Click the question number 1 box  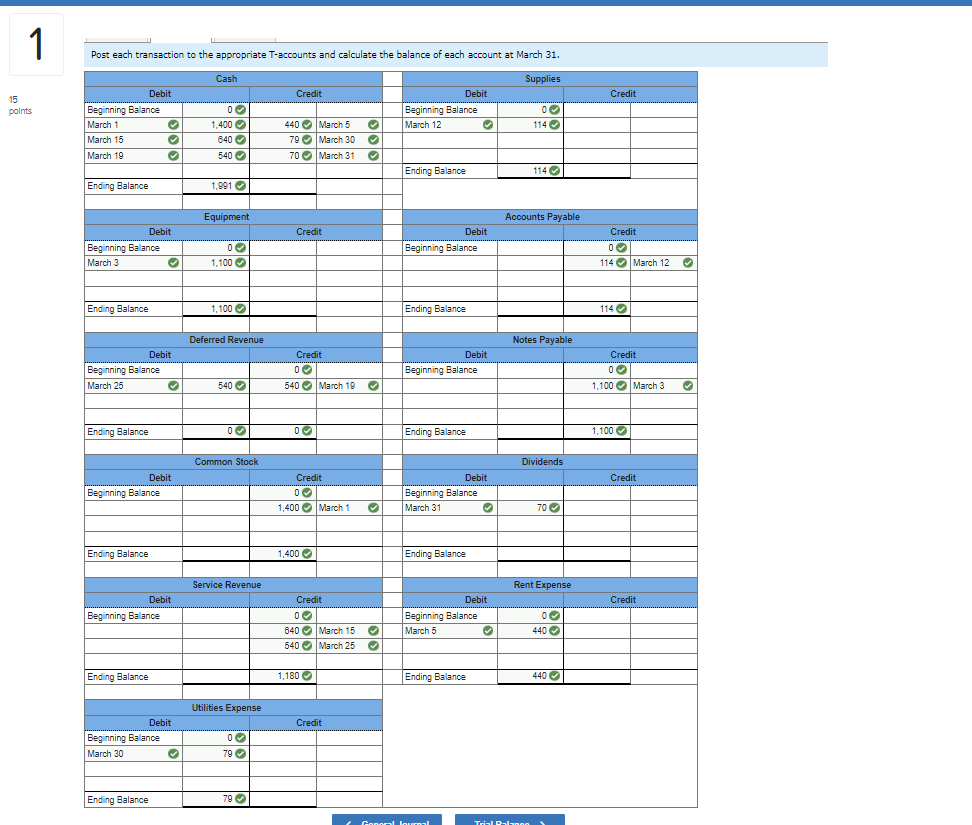click(x=36, y=44)
